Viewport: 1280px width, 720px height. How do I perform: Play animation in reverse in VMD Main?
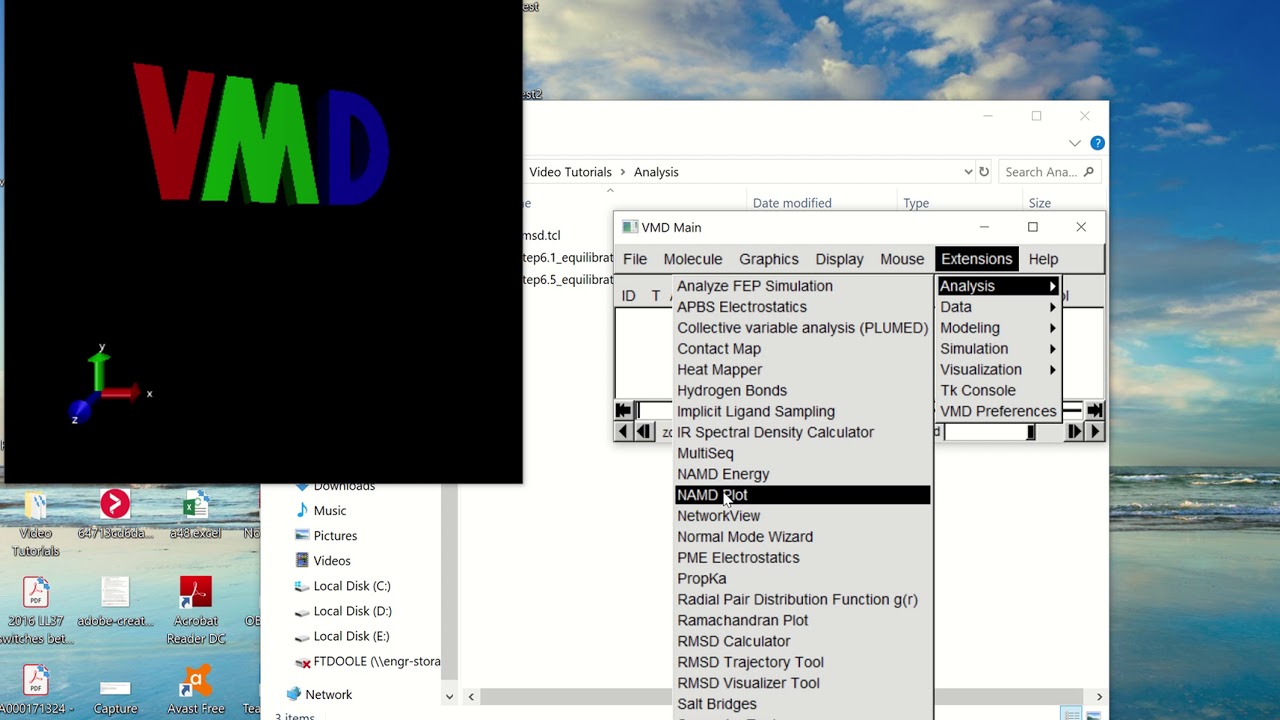(624, 432)
